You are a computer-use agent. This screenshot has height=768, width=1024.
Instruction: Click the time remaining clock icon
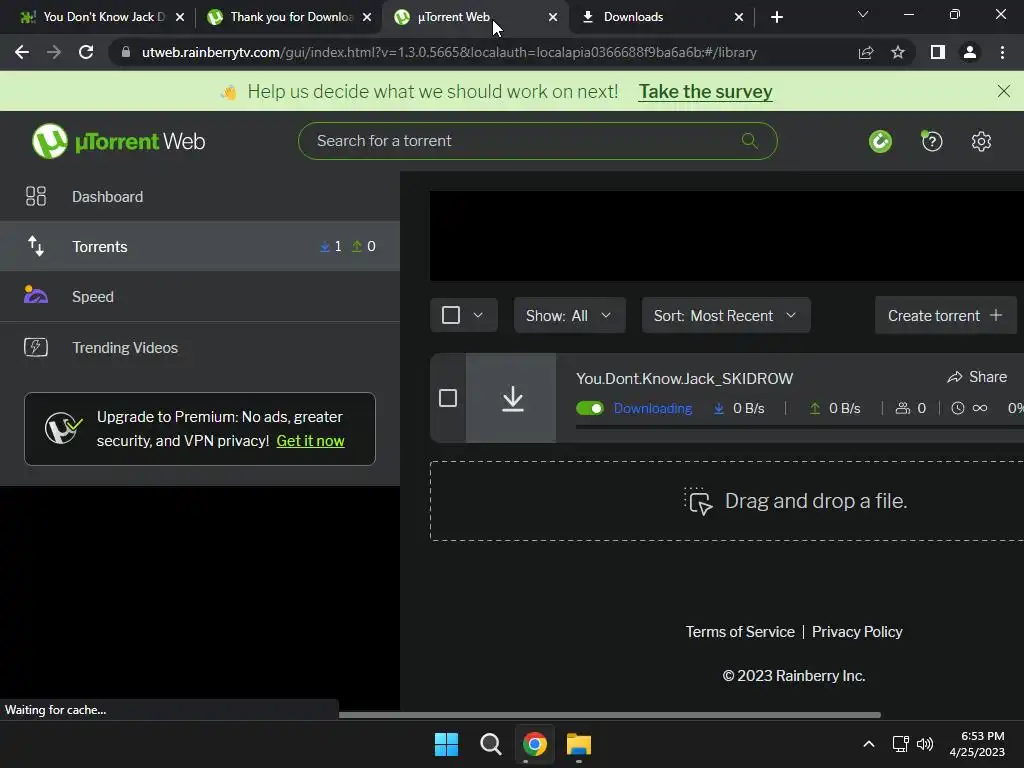(x=957, y=408)
